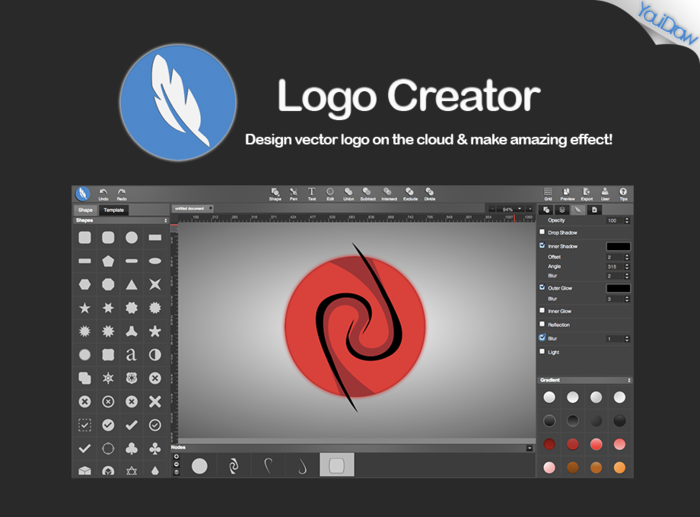Adjust the Inner Shadow Blur stepper
This screenshot has width=700, height=517.
pyautogui.click(x=627, y=276)
